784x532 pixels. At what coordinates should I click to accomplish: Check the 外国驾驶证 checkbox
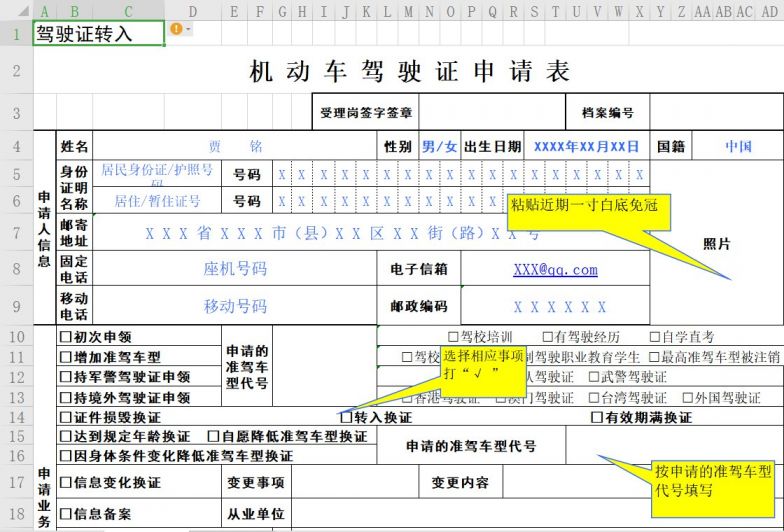pos(688,398)
